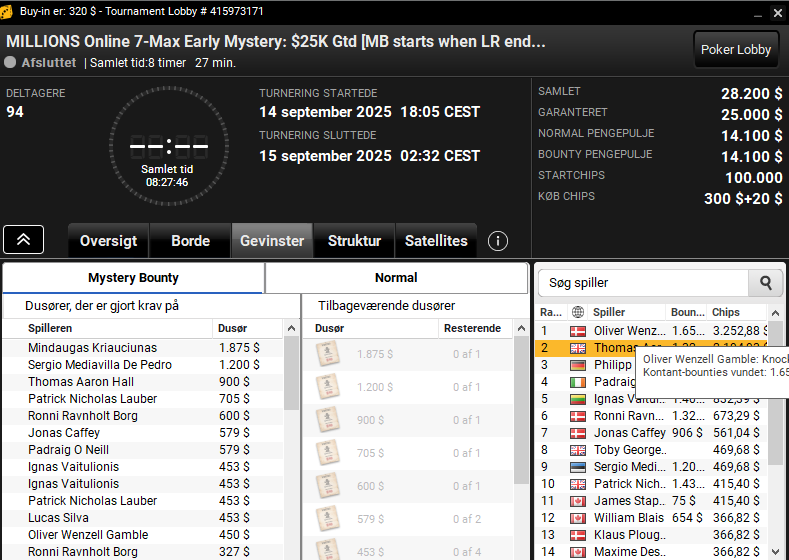Image resolution: width=789 pixels, height=560 pixels.
Task: Click the magnifying glass search icon
Action: [765, 283]
